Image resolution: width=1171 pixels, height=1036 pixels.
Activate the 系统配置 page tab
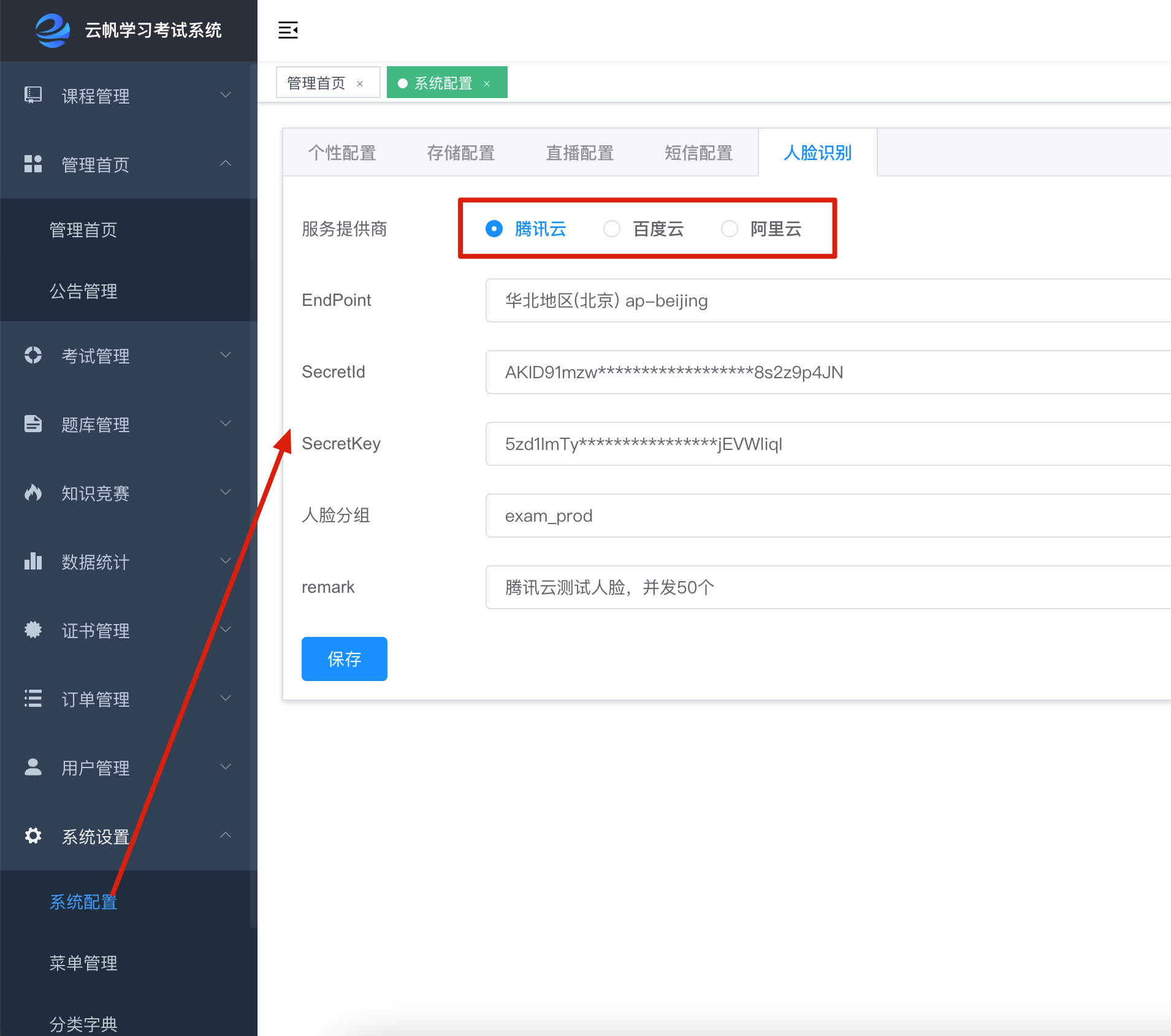pos(447,83)
